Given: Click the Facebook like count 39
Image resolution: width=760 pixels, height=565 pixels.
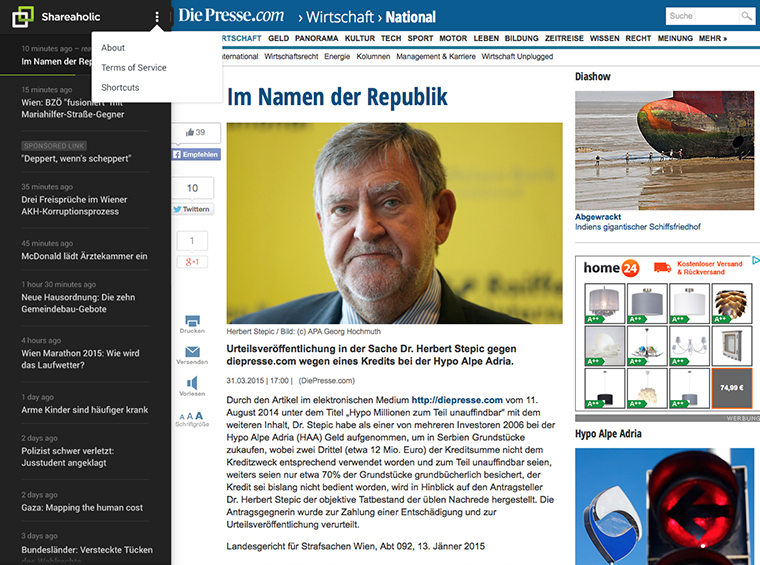Looking at the screenshot, I should point(196,132).
